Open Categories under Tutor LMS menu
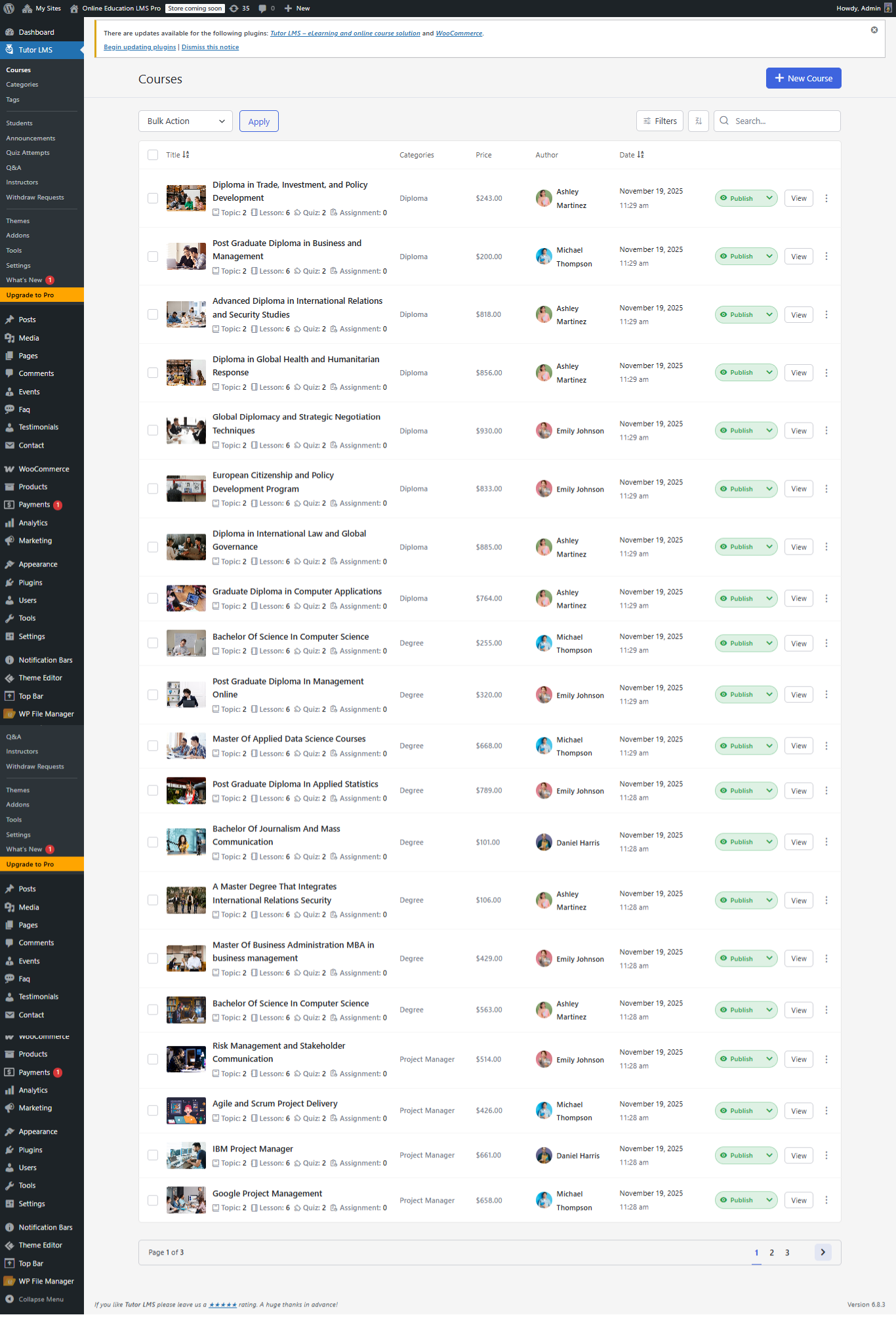 (22, 85)
